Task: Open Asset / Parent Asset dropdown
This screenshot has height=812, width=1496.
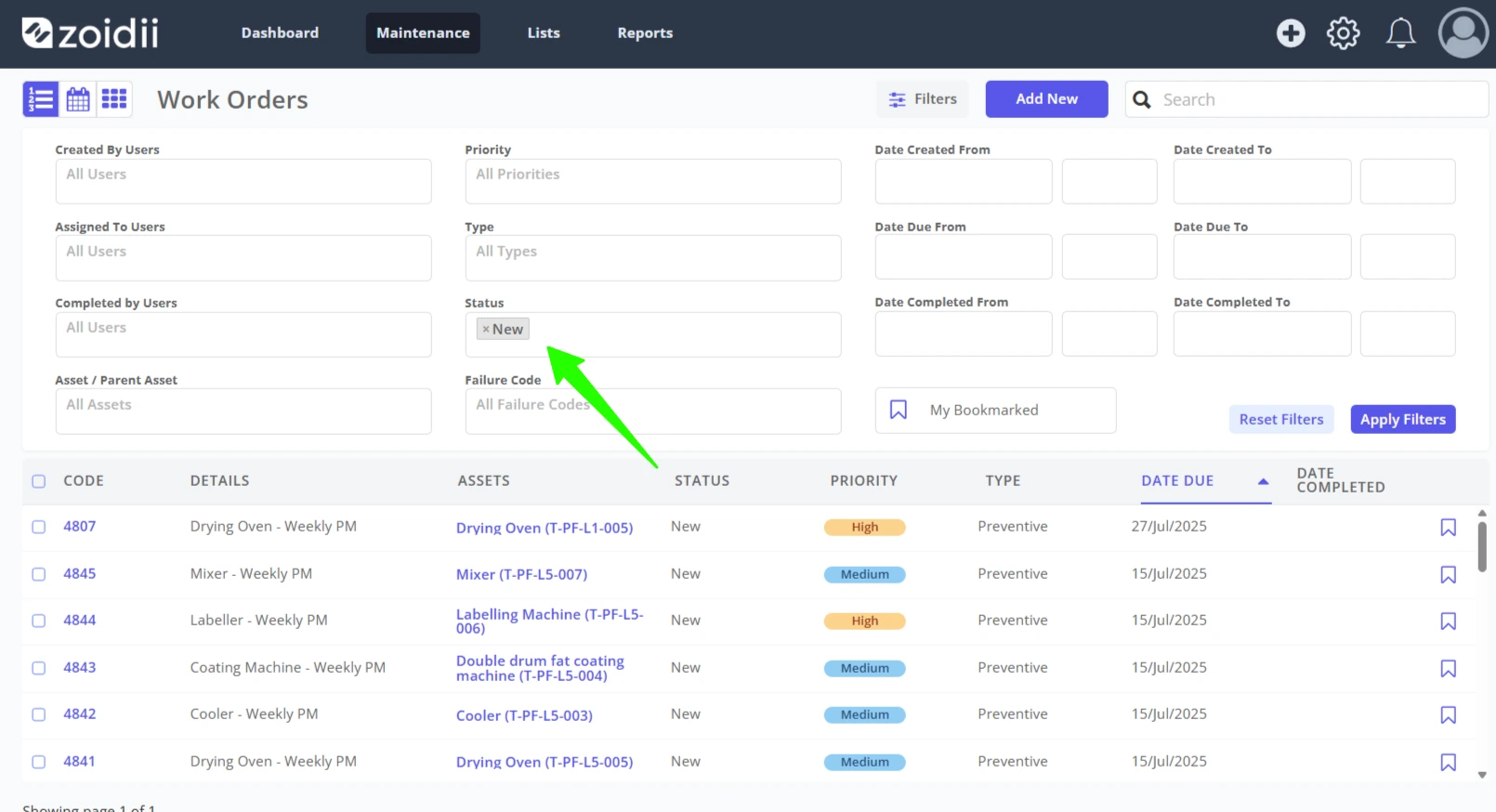Action: 243,412
